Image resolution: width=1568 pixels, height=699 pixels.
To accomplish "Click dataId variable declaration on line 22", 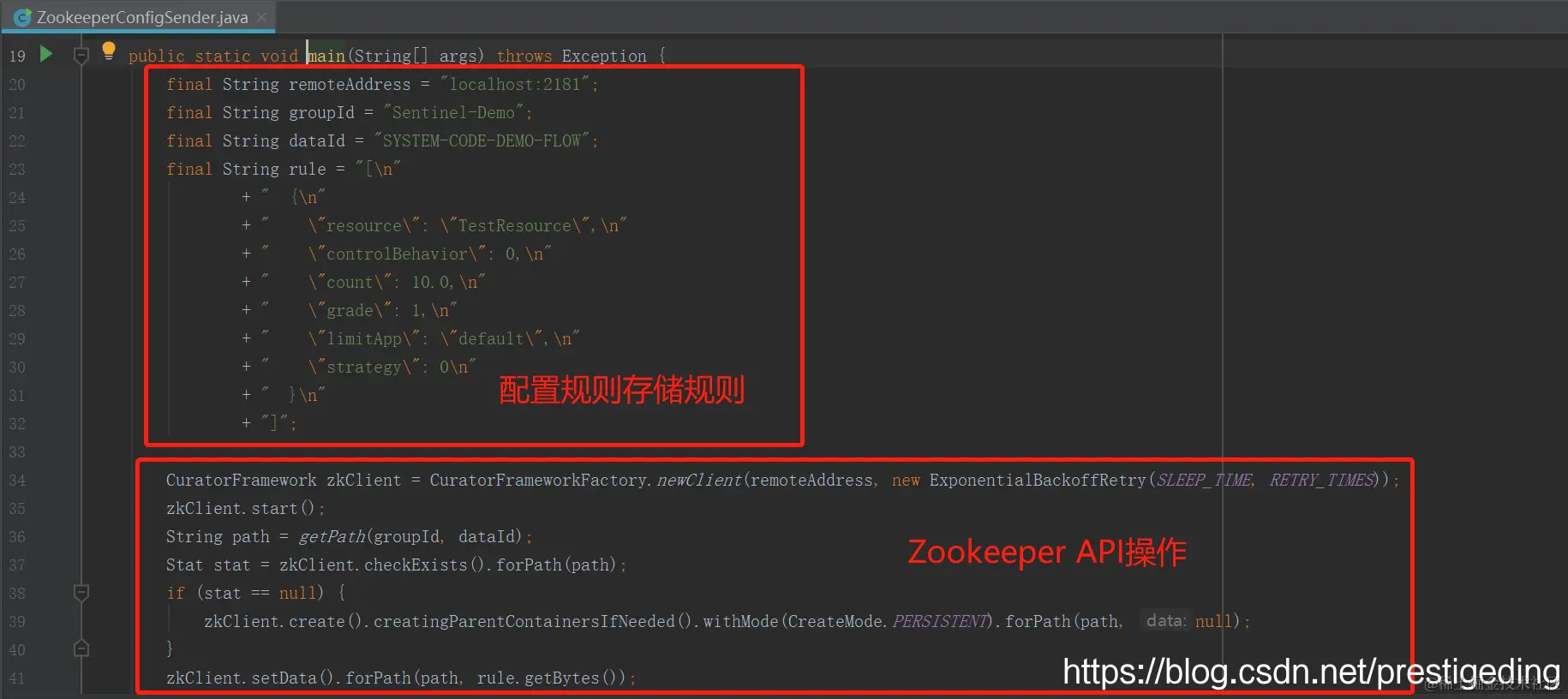I will [317, 140].
